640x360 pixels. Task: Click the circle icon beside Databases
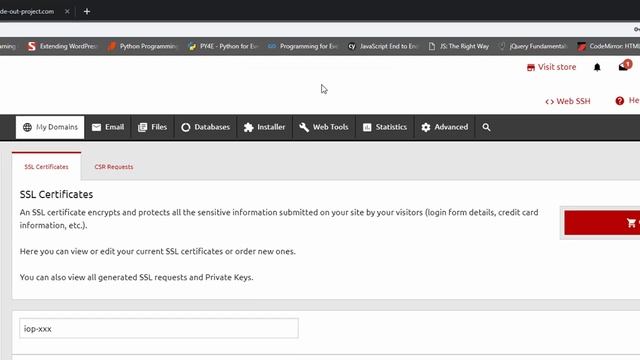pyautogui.click(x=186, y=127)
